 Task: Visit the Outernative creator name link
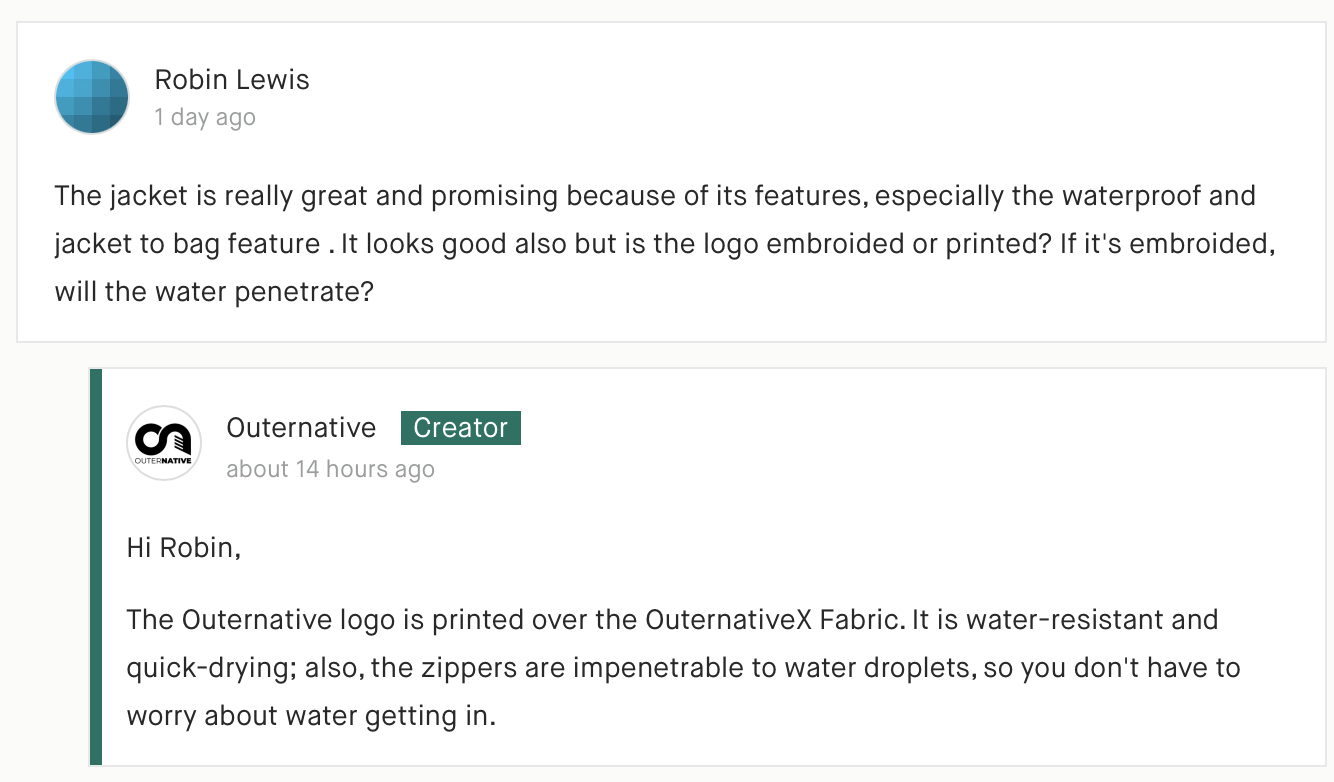pos(301,428)
